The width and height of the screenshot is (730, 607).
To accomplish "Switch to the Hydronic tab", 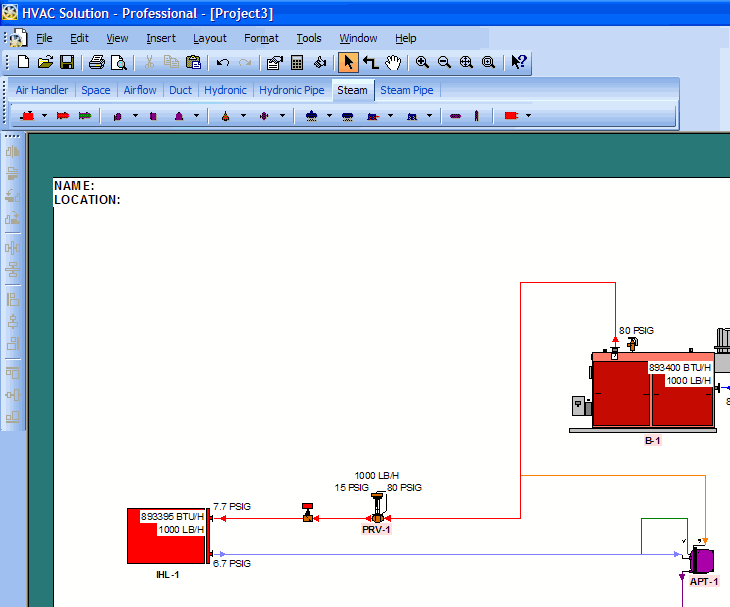I will pyautogui.click(x=225, y=90).
